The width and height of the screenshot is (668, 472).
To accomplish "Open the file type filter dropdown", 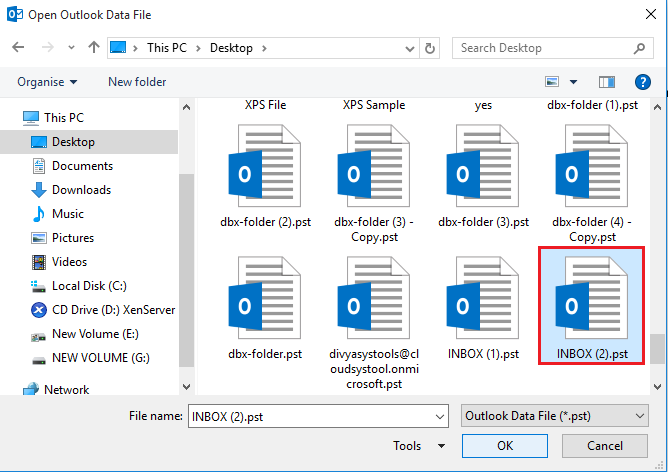I will pos(553,415).
